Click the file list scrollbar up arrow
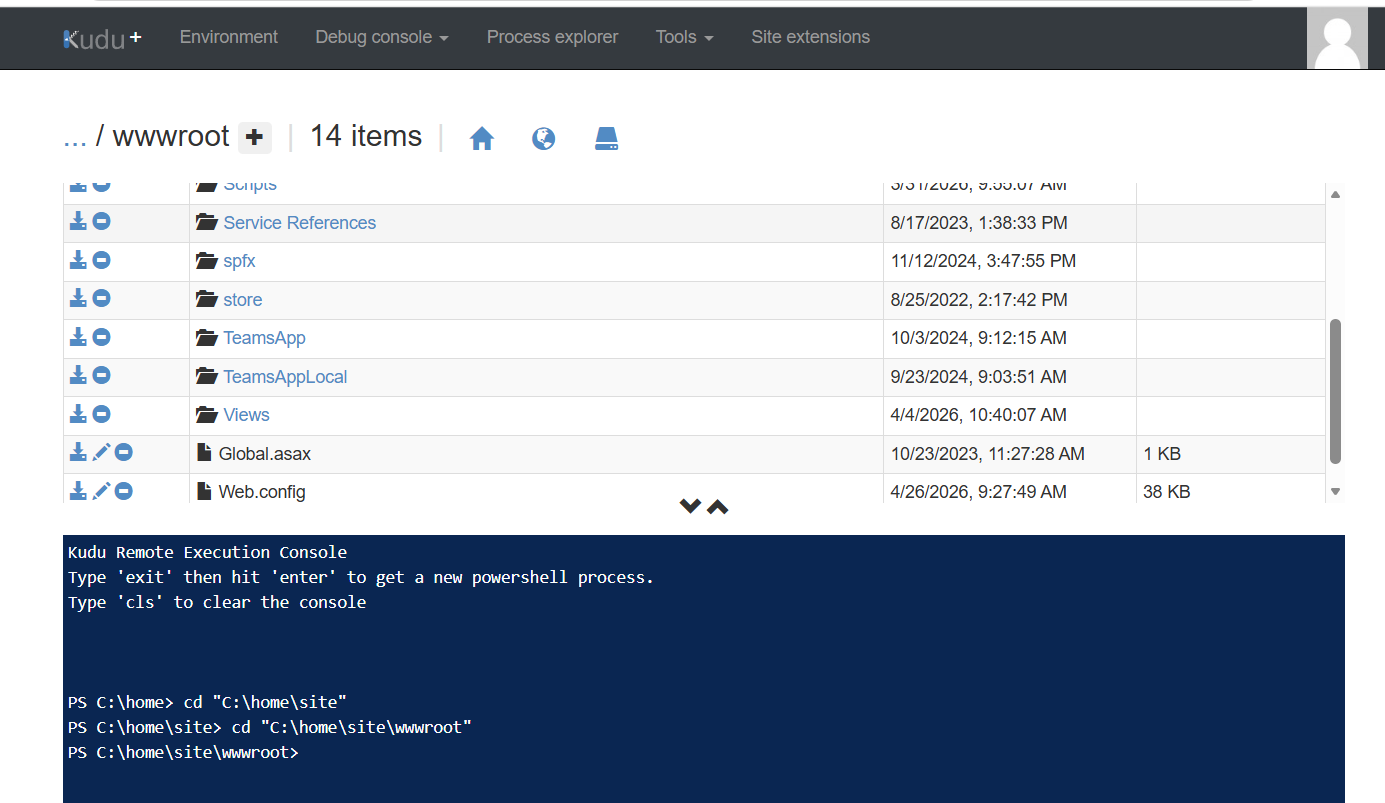The image size is (1385, 803). click(1335, 194)
